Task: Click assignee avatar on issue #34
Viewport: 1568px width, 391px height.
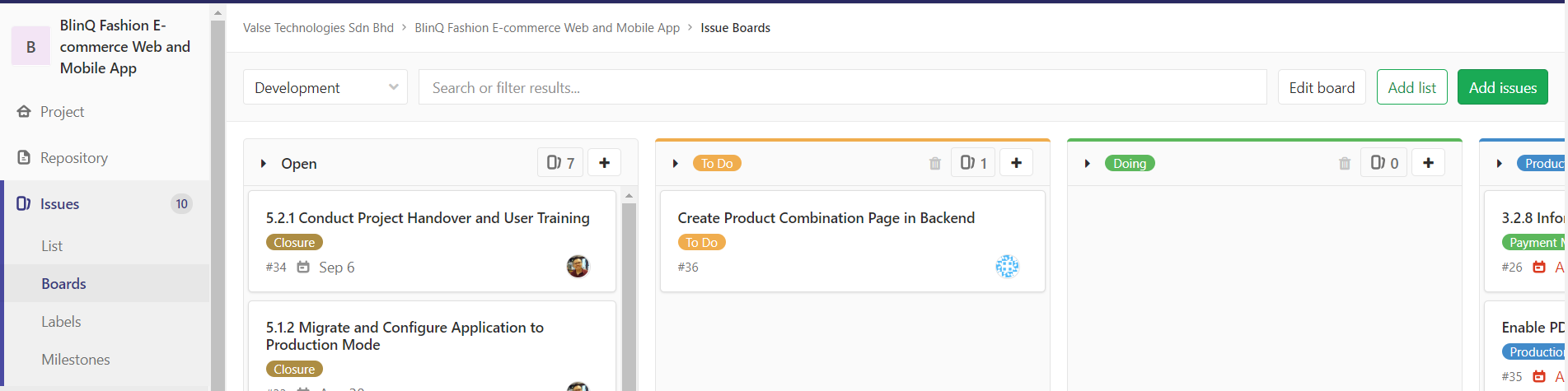Action: tap(578, 267)
